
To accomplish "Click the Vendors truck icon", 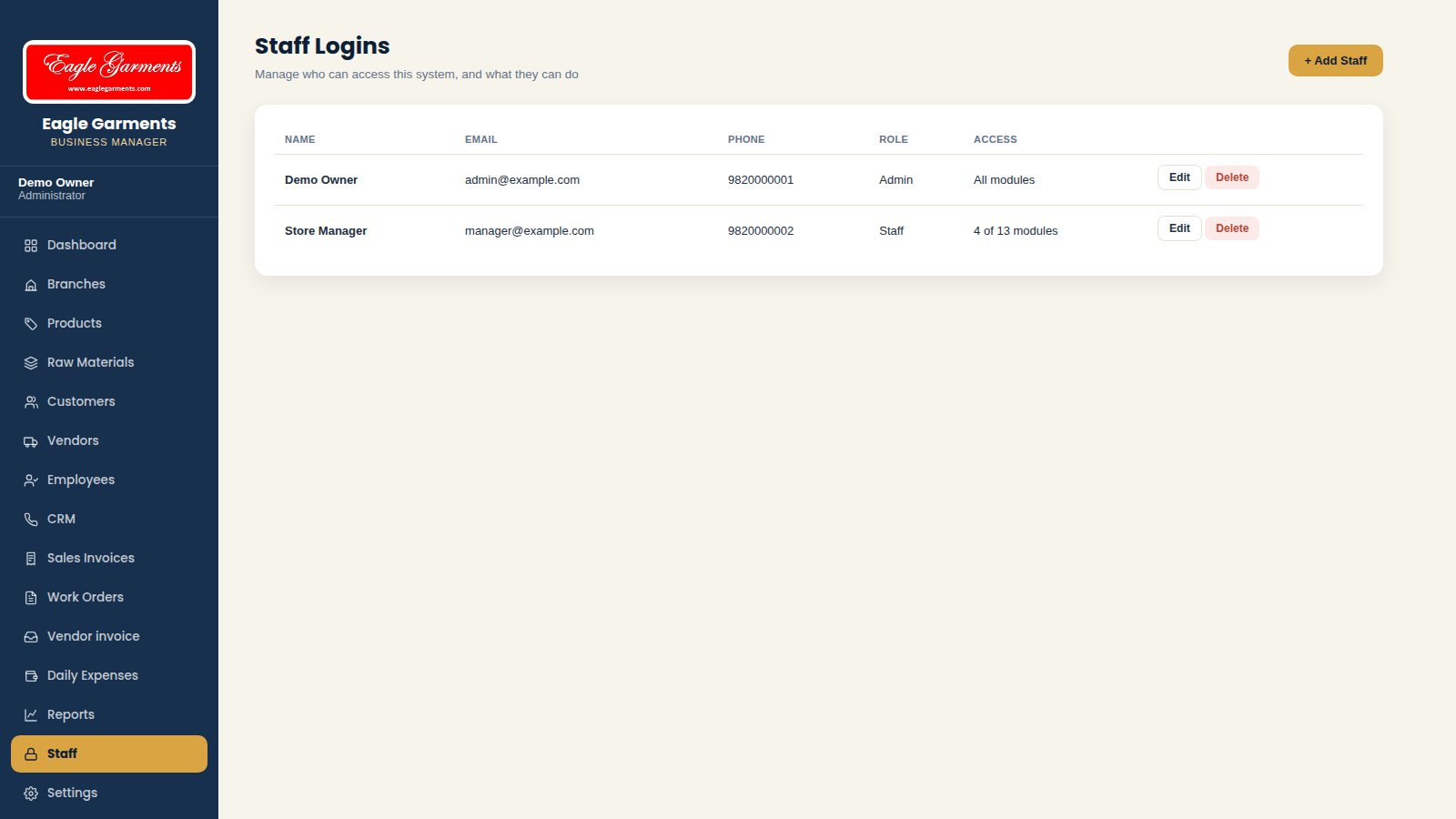I will point(31,441).
